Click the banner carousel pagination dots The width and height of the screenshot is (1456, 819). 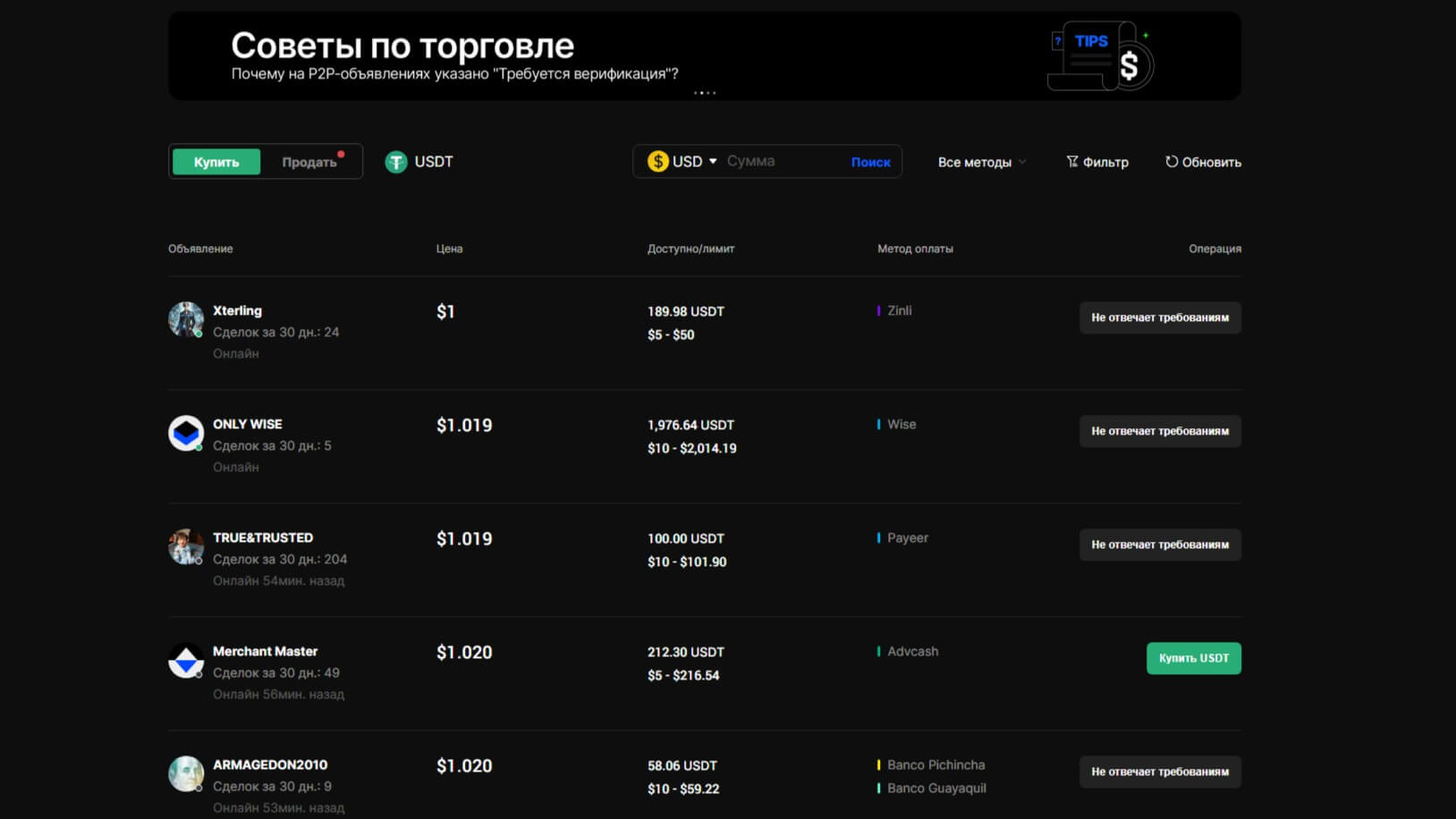coord(705,93)
